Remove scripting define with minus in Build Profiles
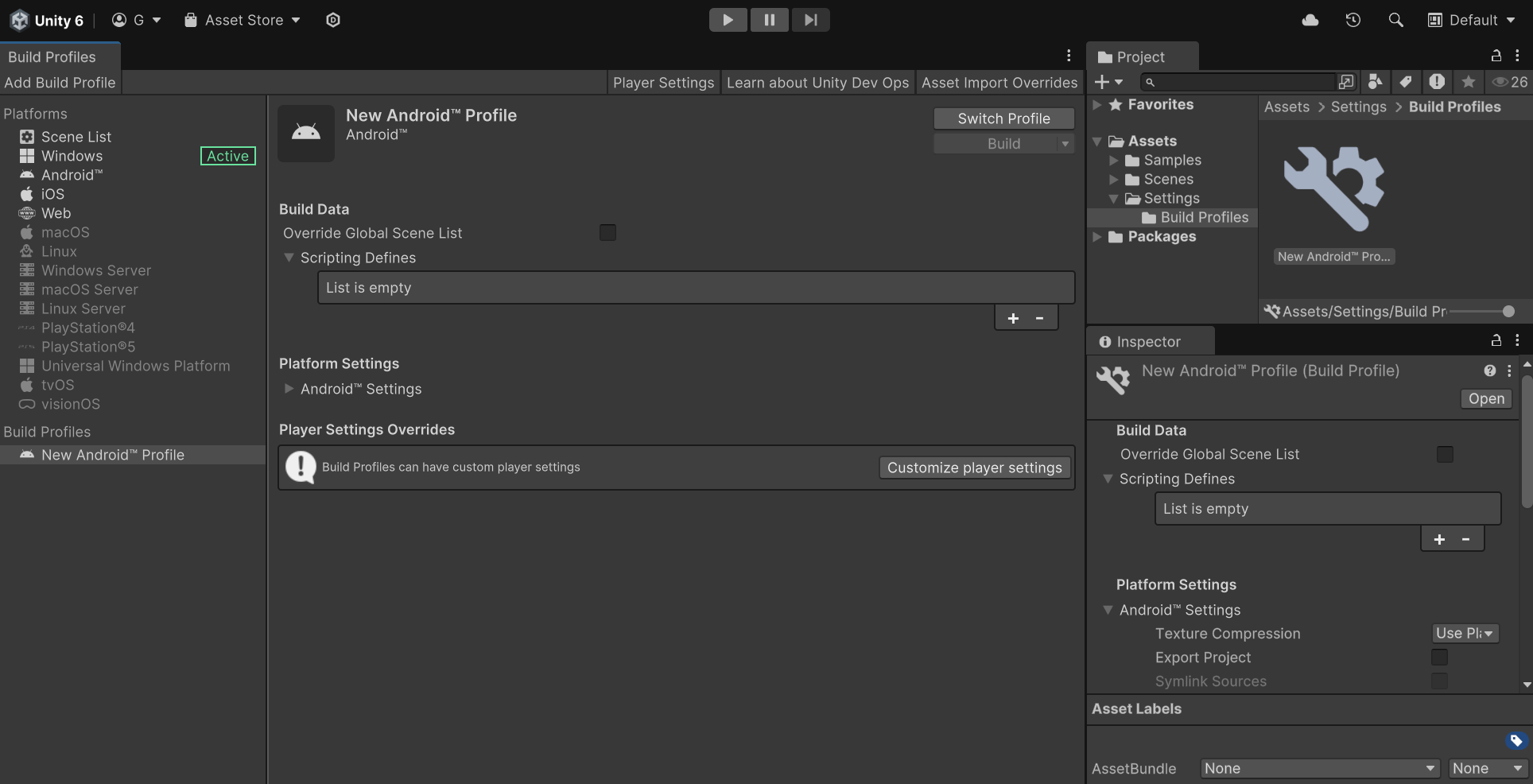This screenshot has width=1533, height=784. (1039, 318)
